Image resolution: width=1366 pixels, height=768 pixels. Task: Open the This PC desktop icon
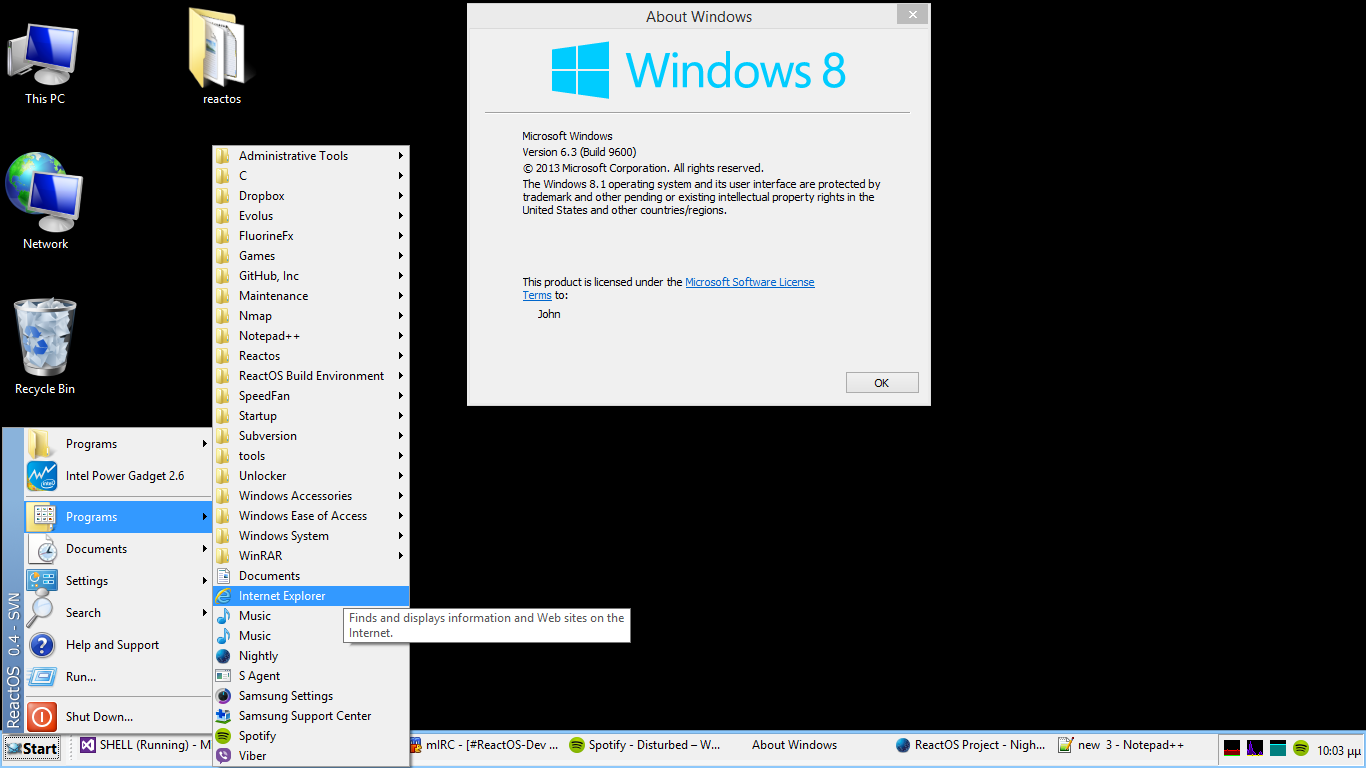click(x=44, y=62)
